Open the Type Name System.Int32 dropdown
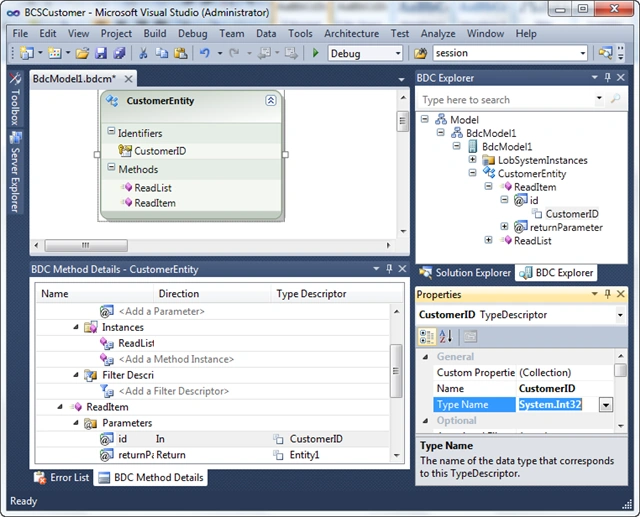 coord(606,405)
